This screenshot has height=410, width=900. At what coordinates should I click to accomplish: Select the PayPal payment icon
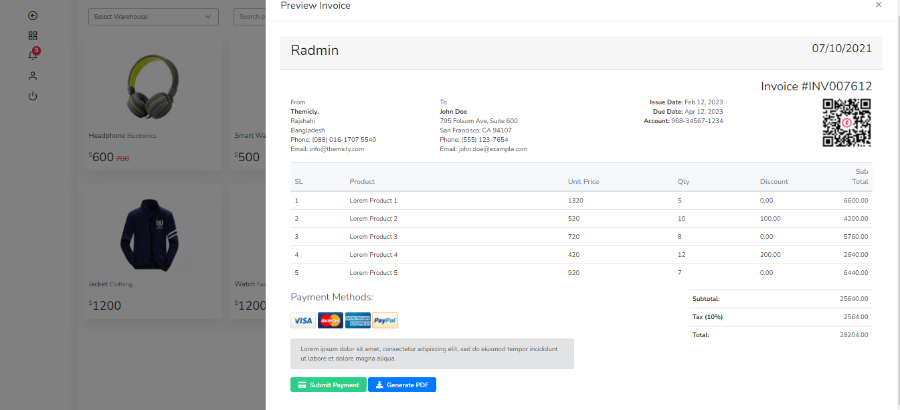385,320
